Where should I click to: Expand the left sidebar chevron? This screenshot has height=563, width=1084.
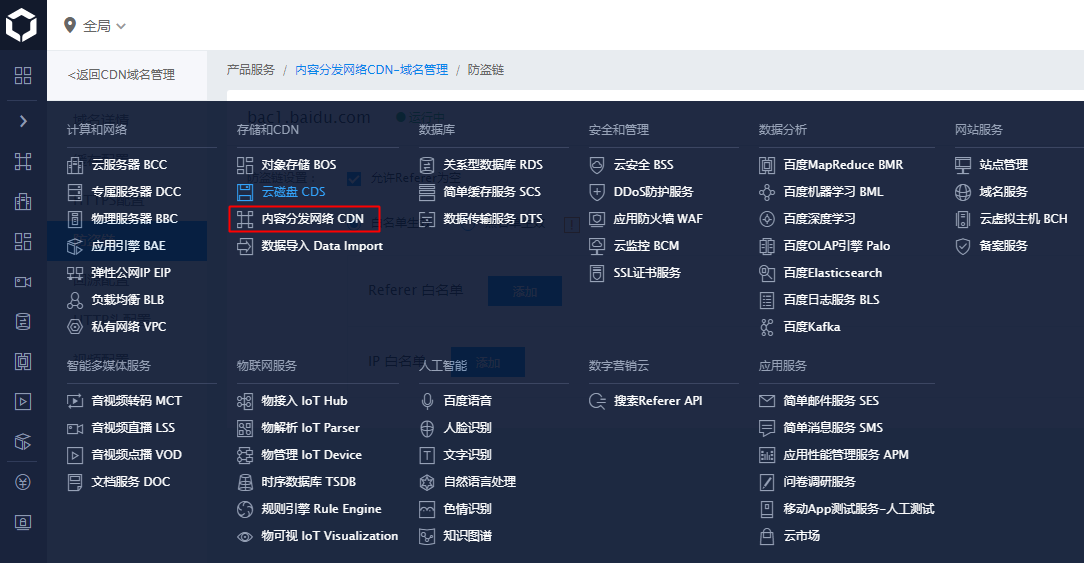23,121
